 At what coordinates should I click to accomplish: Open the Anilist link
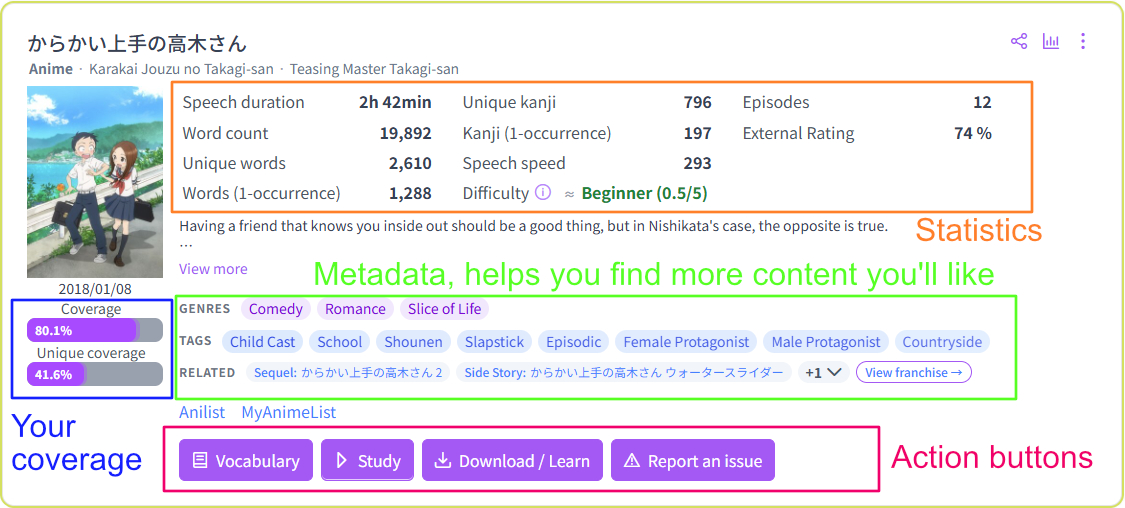[x=202, y=413]
